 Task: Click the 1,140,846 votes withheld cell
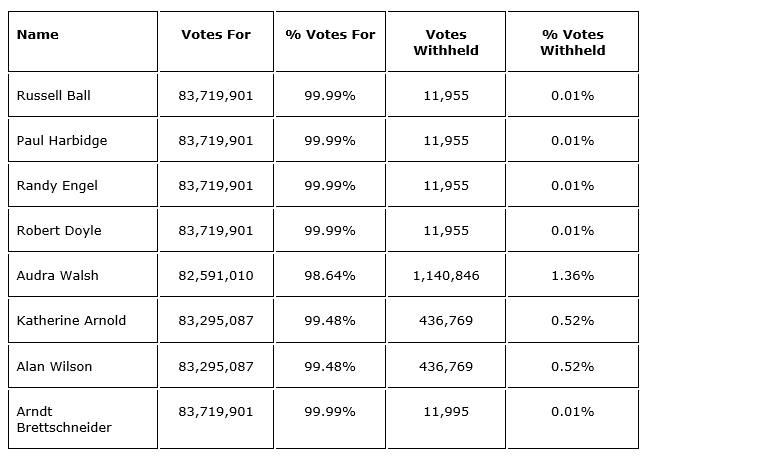(446, 276)
